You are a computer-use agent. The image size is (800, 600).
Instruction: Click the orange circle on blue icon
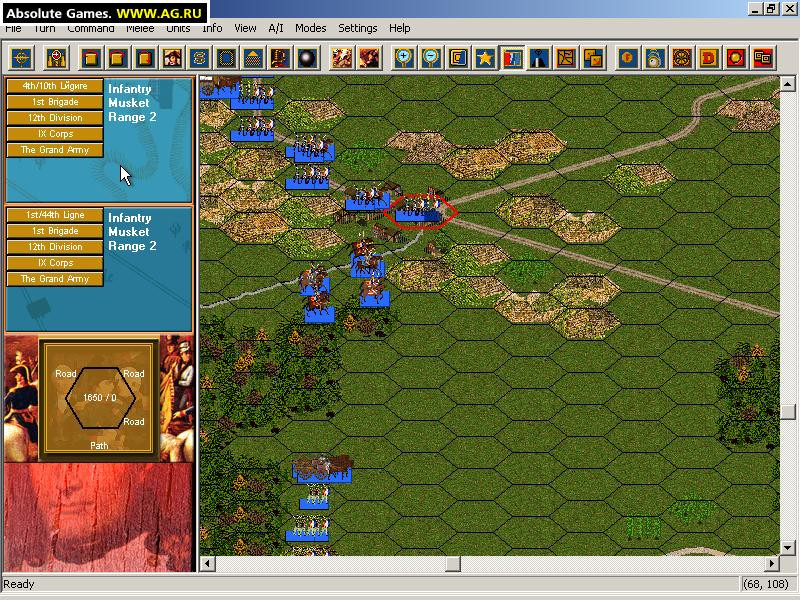628,58
